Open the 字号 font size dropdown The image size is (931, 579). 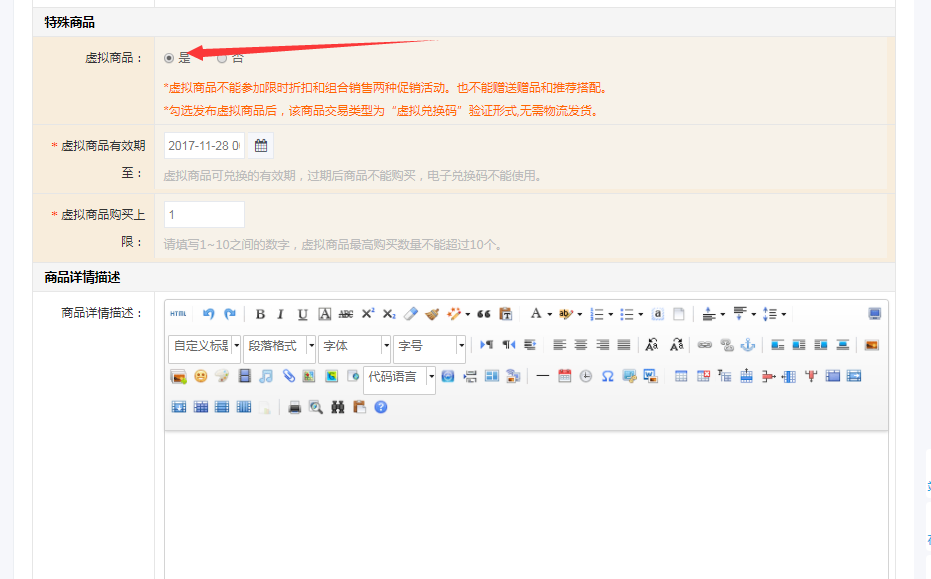[x=461, y=345]
